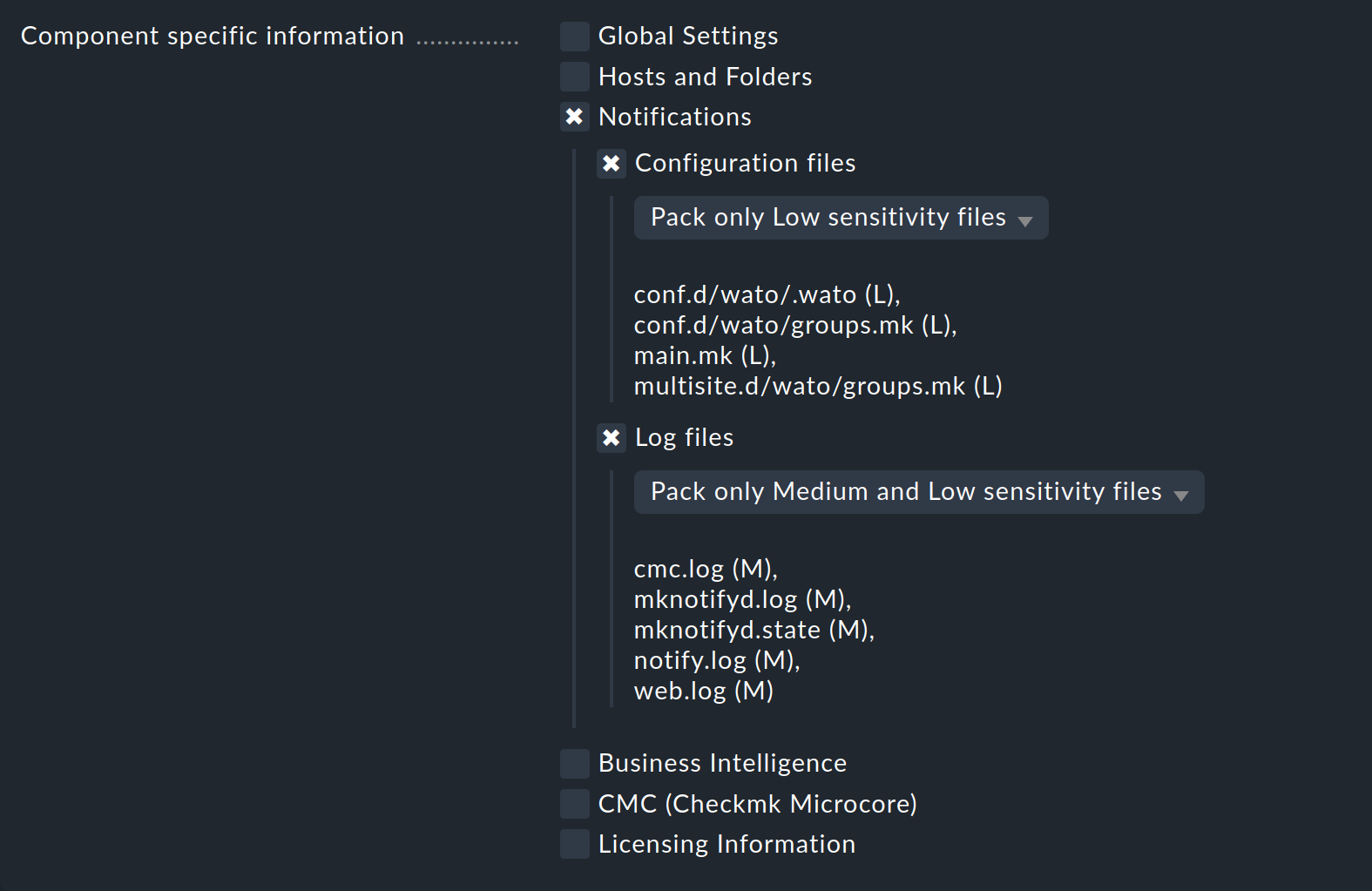The image size is (1372, 891).
Task: Enable the Global Settings checkbox
Action: click(574, 37)
